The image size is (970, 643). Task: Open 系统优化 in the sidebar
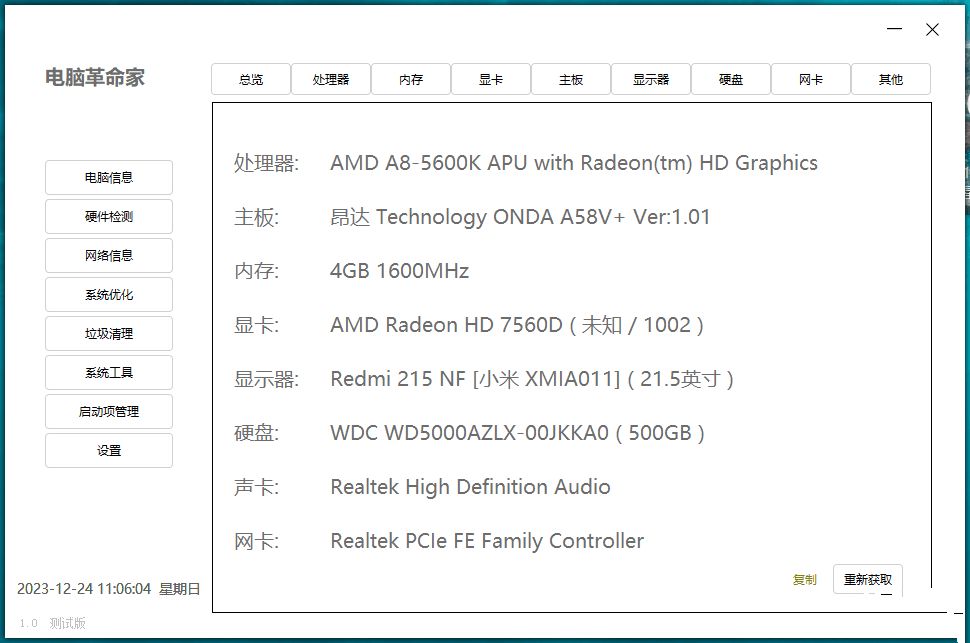[109, 294]
